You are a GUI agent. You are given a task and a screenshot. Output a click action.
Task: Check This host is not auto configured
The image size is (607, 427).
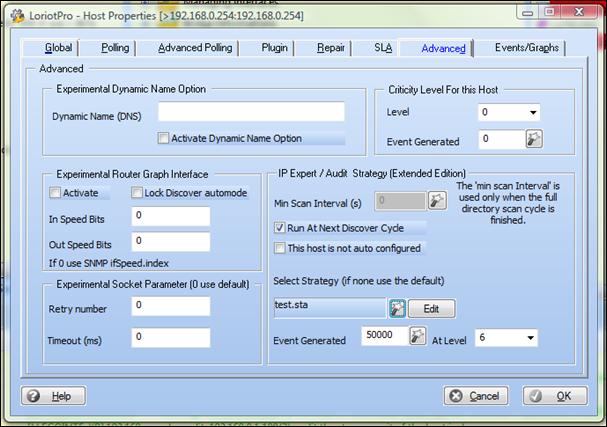click(x=281, y=248)
